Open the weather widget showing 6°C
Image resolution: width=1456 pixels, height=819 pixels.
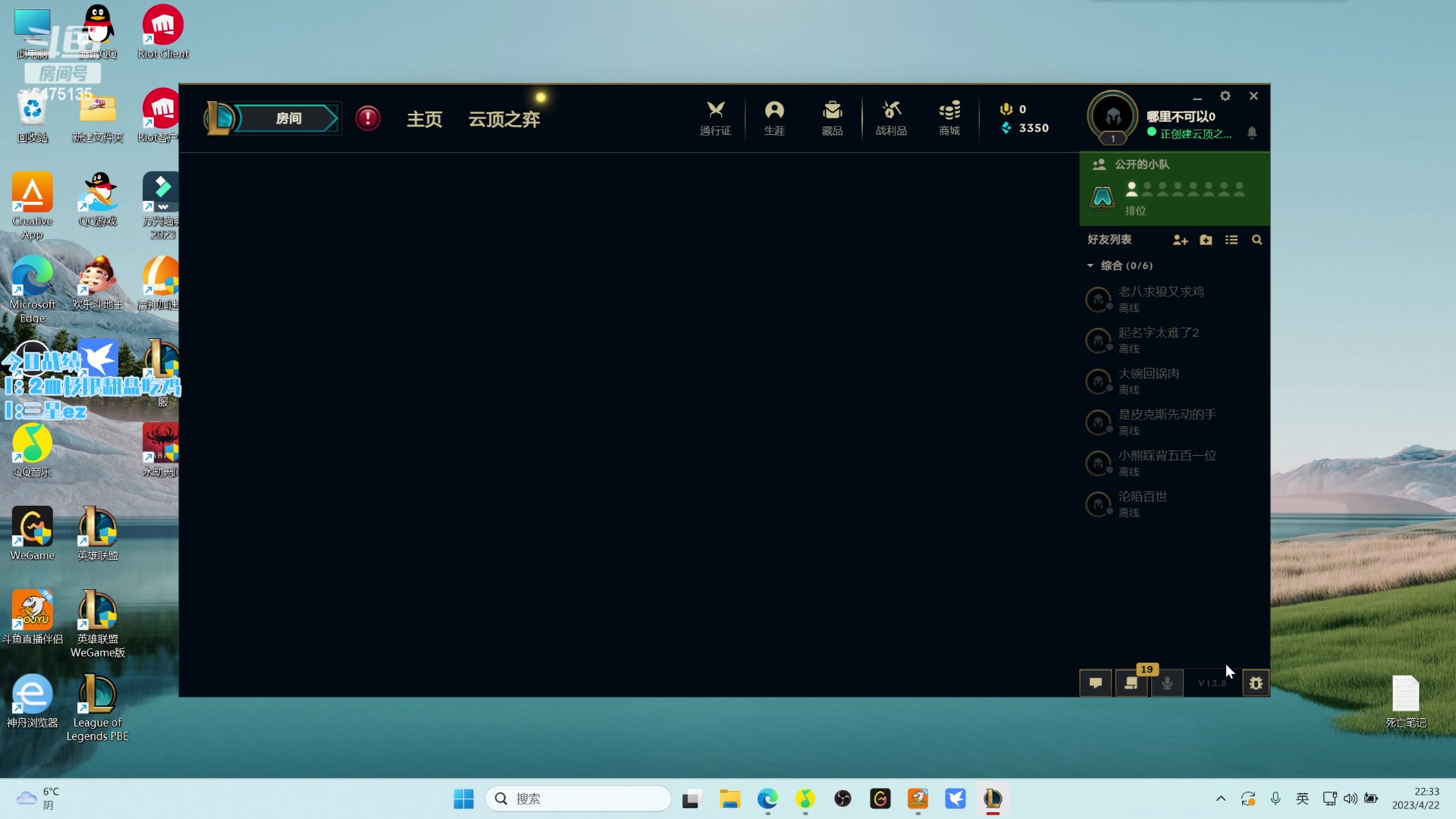[38, 799]
